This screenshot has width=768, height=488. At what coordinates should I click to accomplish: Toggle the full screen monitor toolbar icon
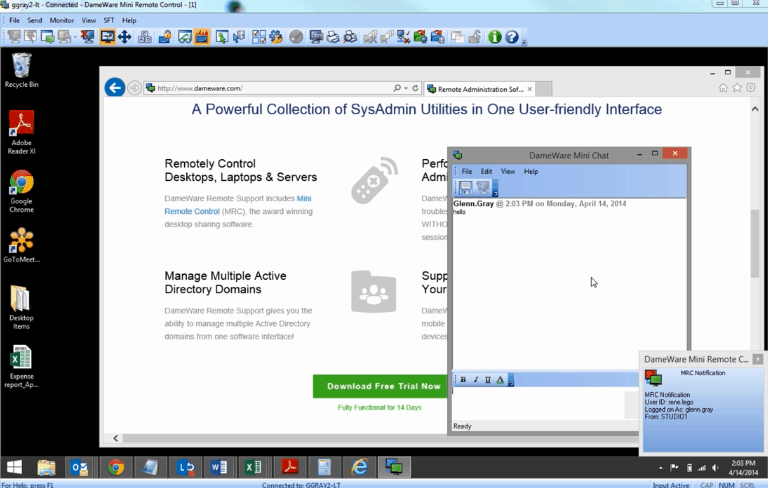tap(107, 37)
